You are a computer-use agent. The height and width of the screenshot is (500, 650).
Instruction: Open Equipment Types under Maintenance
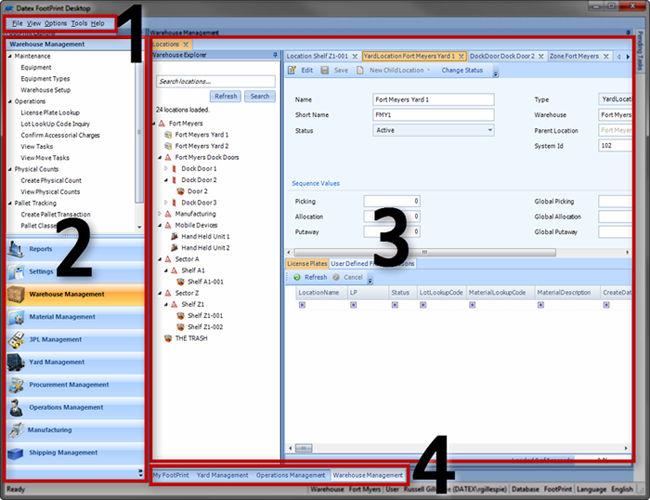pyautogui.click(x=45, y=79)
